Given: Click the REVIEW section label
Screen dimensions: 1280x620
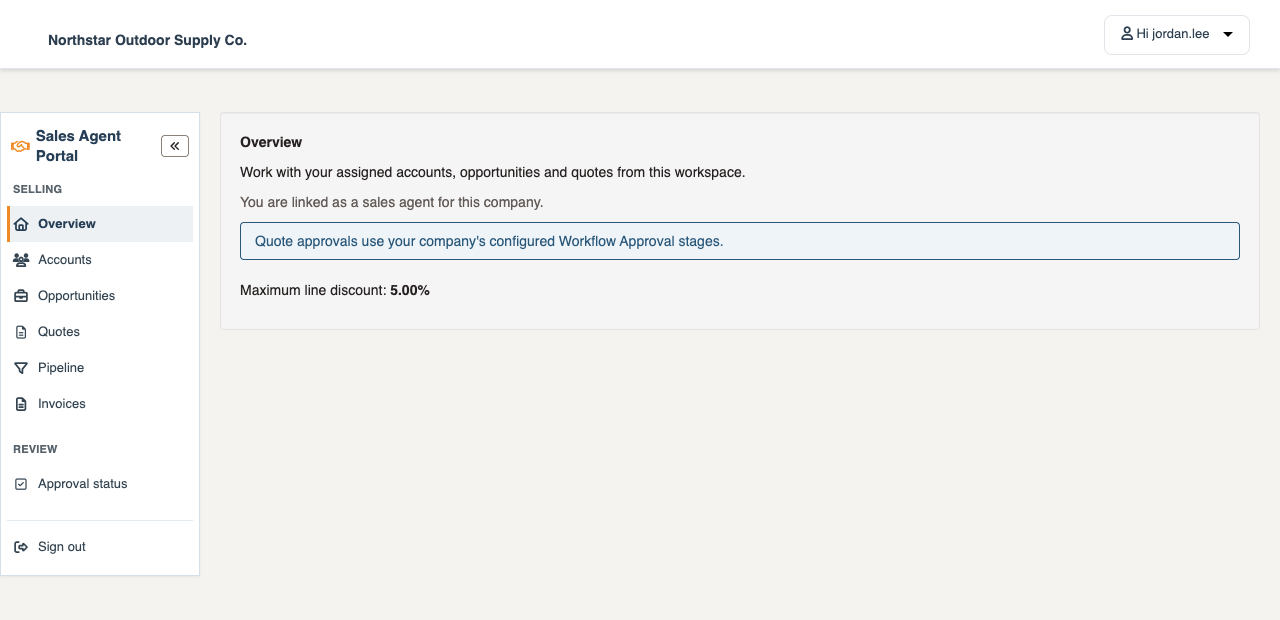Looking at the screenshot, I should point(35,449).
